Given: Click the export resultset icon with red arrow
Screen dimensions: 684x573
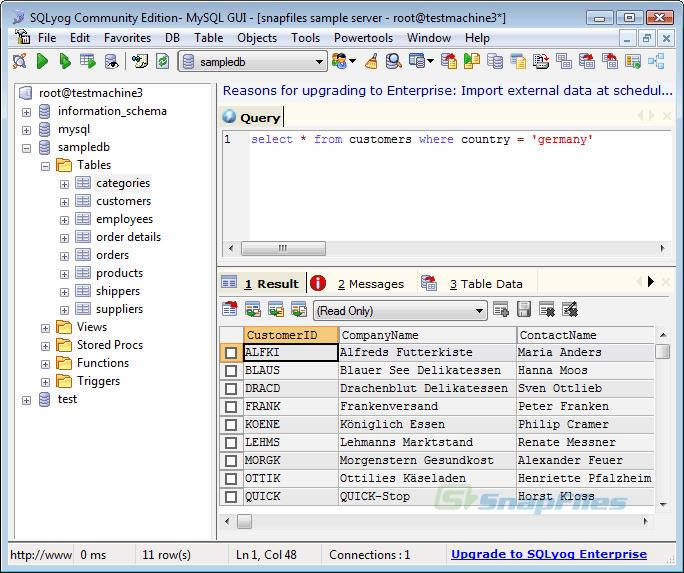Looking at the screenshot, I should (229, 309).
